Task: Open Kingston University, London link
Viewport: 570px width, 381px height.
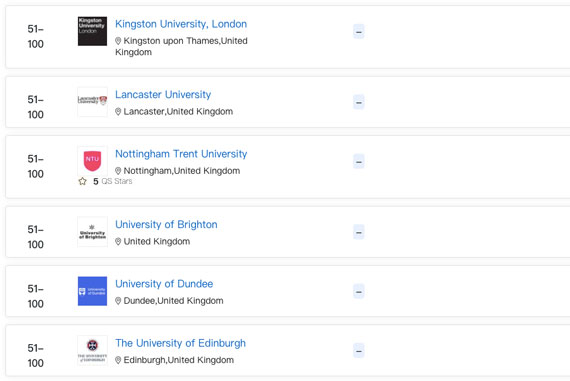Action: [181, 24]
